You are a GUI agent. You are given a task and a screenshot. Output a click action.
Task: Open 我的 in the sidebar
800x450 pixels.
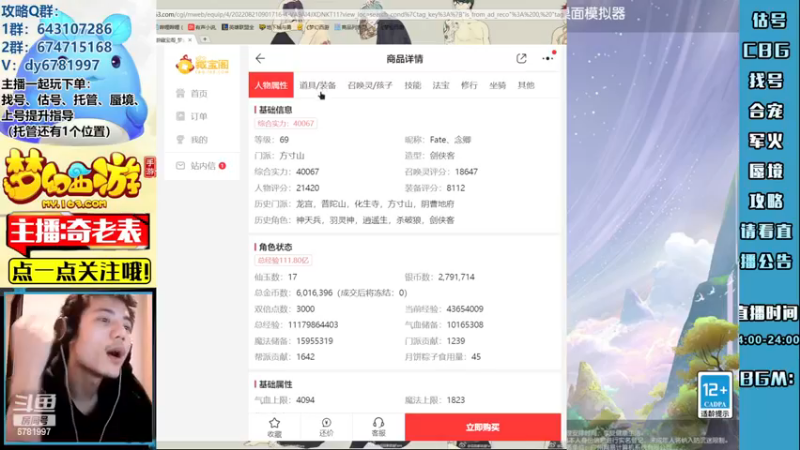tap(199, 139)
